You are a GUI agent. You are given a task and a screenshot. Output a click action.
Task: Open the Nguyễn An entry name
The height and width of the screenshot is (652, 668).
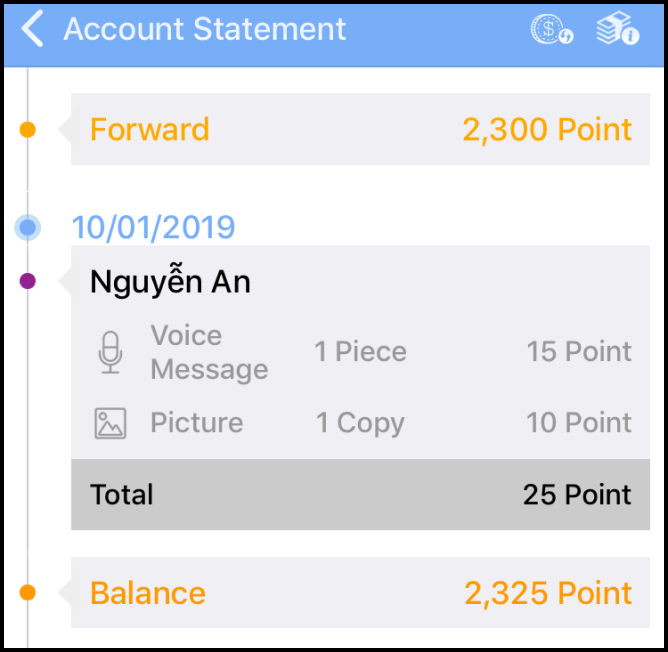click(x=170, y=281)
